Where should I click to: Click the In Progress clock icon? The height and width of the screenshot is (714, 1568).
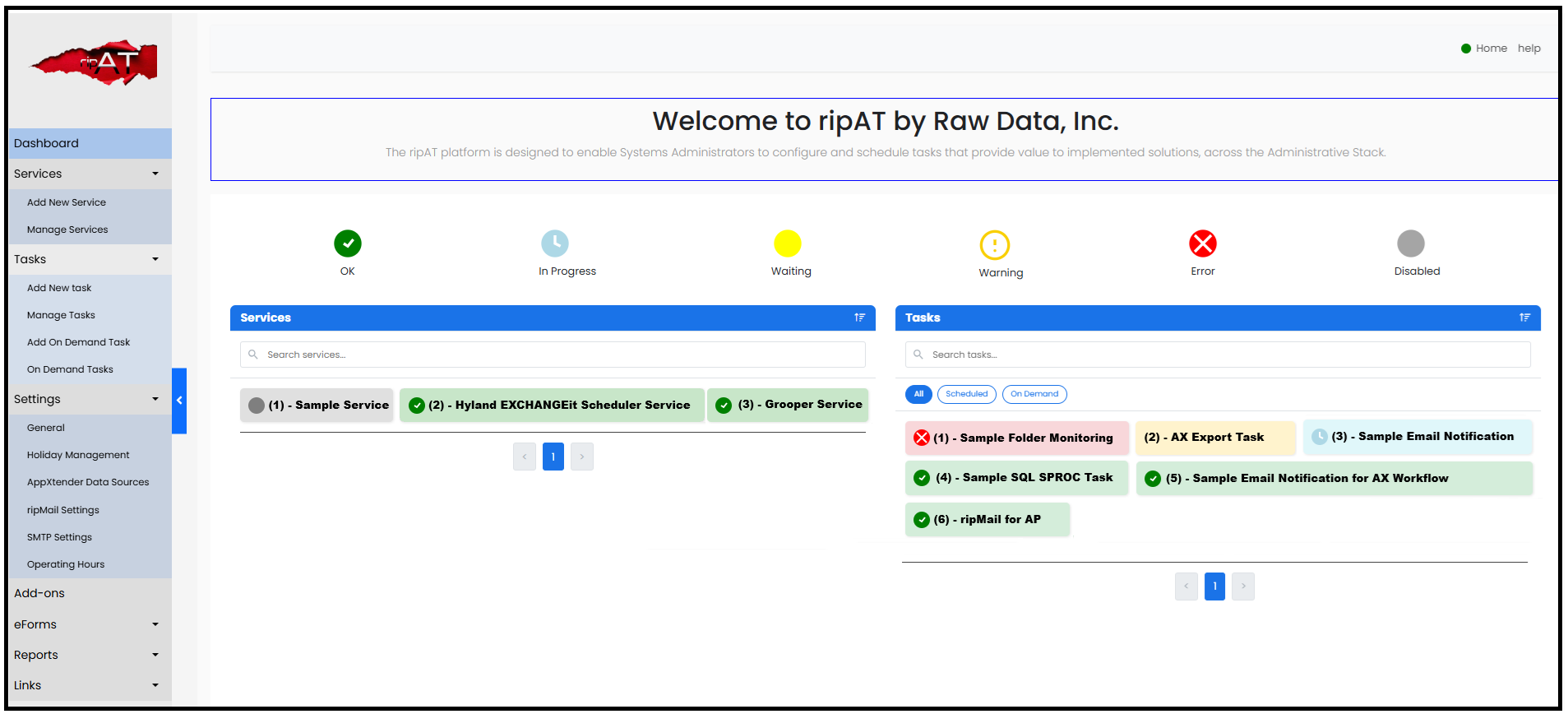click(x=555, y=243)
